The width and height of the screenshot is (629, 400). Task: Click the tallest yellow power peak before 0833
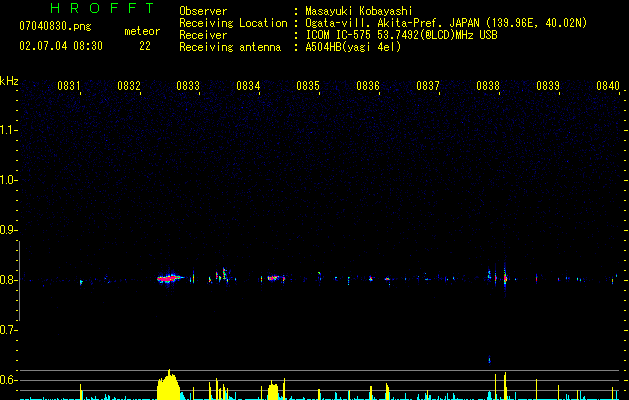(169, 384)
